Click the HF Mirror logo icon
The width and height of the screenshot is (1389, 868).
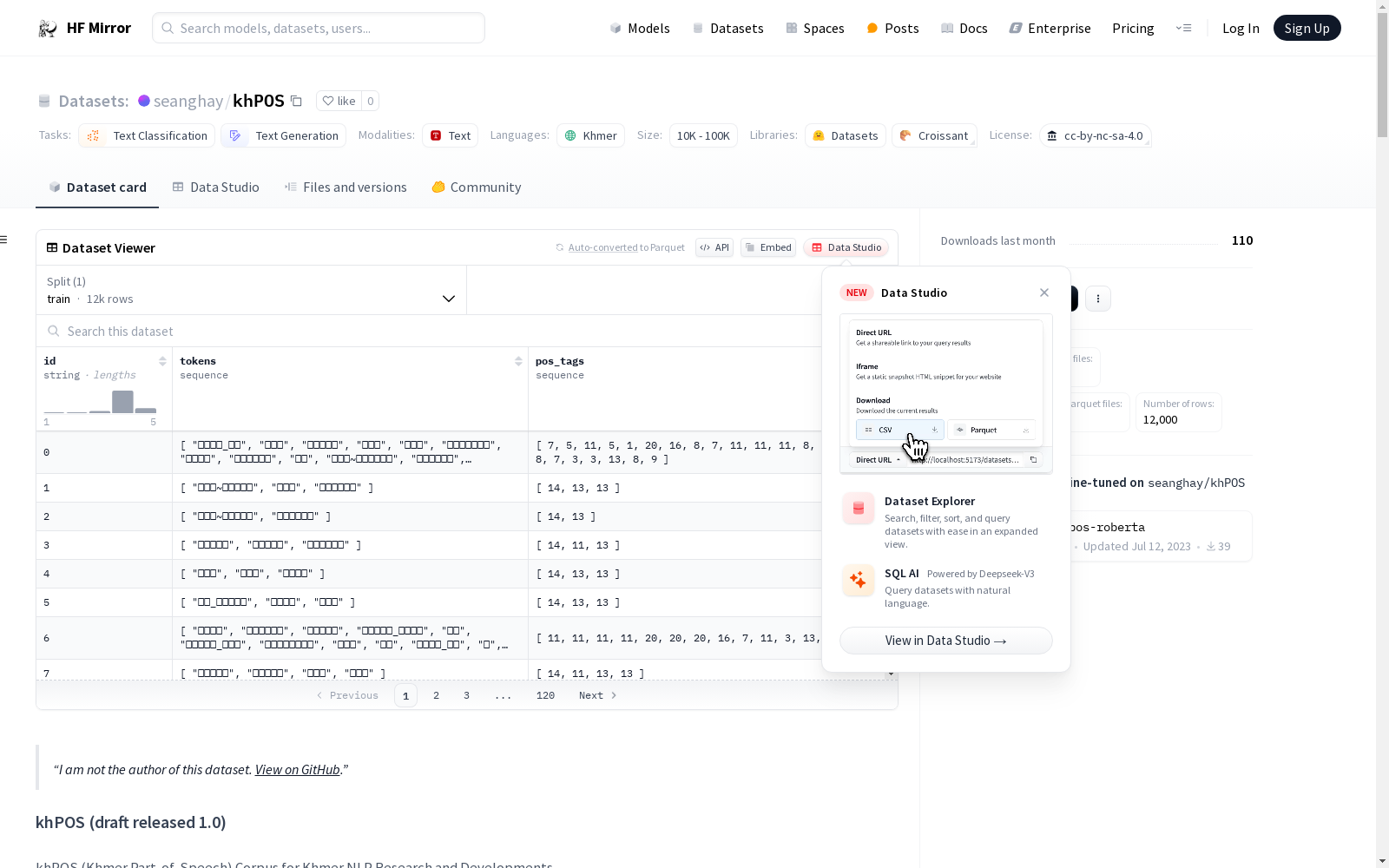click(48, 29)
